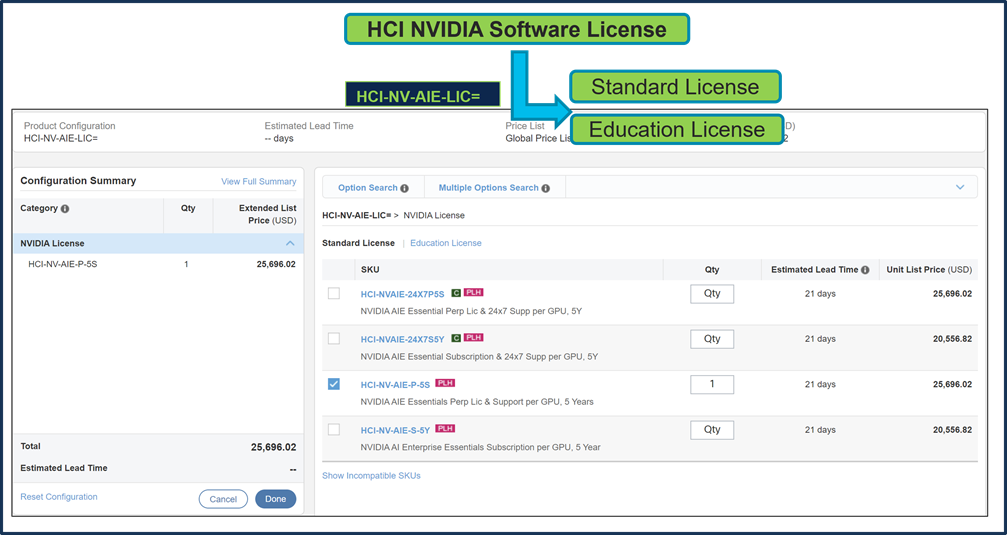1007x535 pixels.
Task: Click Qty field for HCI-NVAIE-24X7S5Y
Action: [x=712, y=339]
